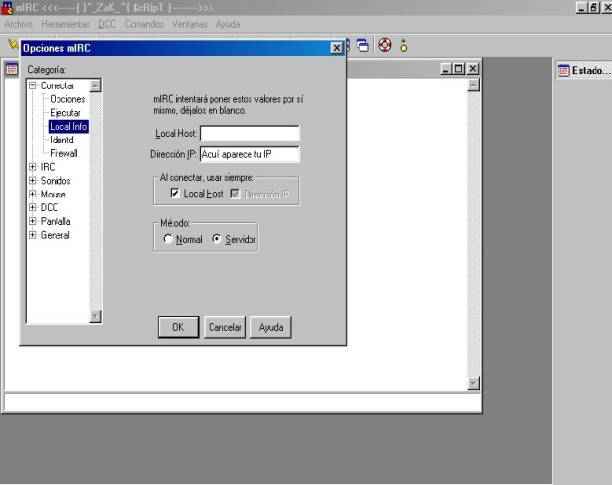Open the Comandos menu
Screen dimensions: 612x485
[x=144, y=24]
